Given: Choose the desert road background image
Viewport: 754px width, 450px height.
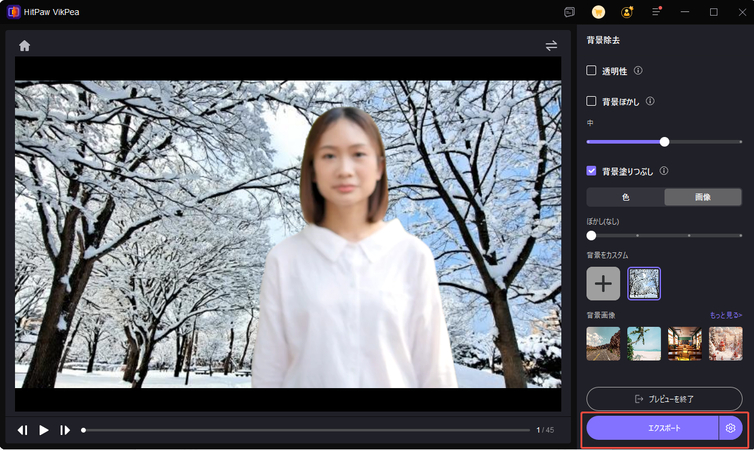Looking at the screenshot, I should 603,344.
